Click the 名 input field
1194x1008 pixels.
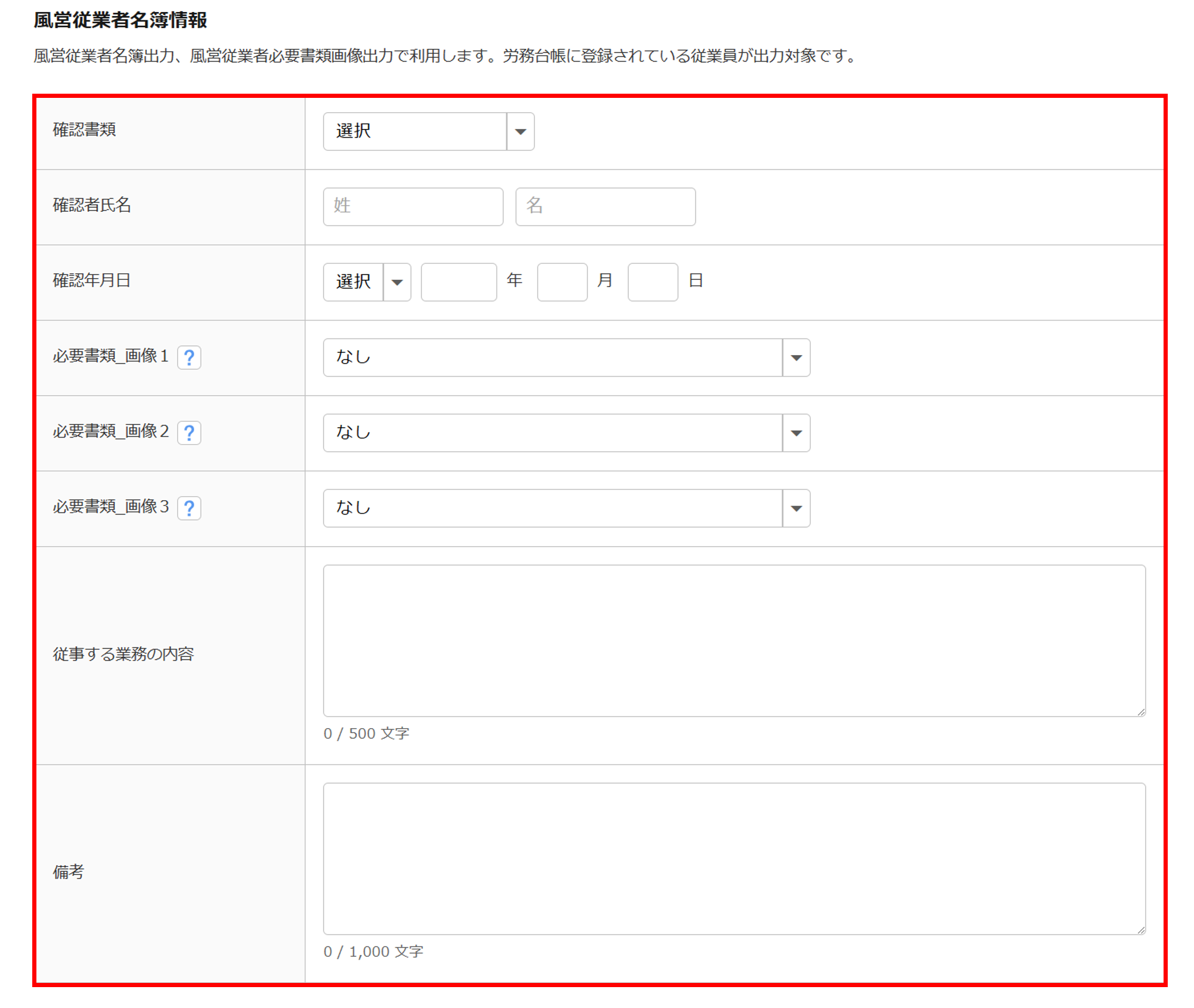(x=605, y=206)
